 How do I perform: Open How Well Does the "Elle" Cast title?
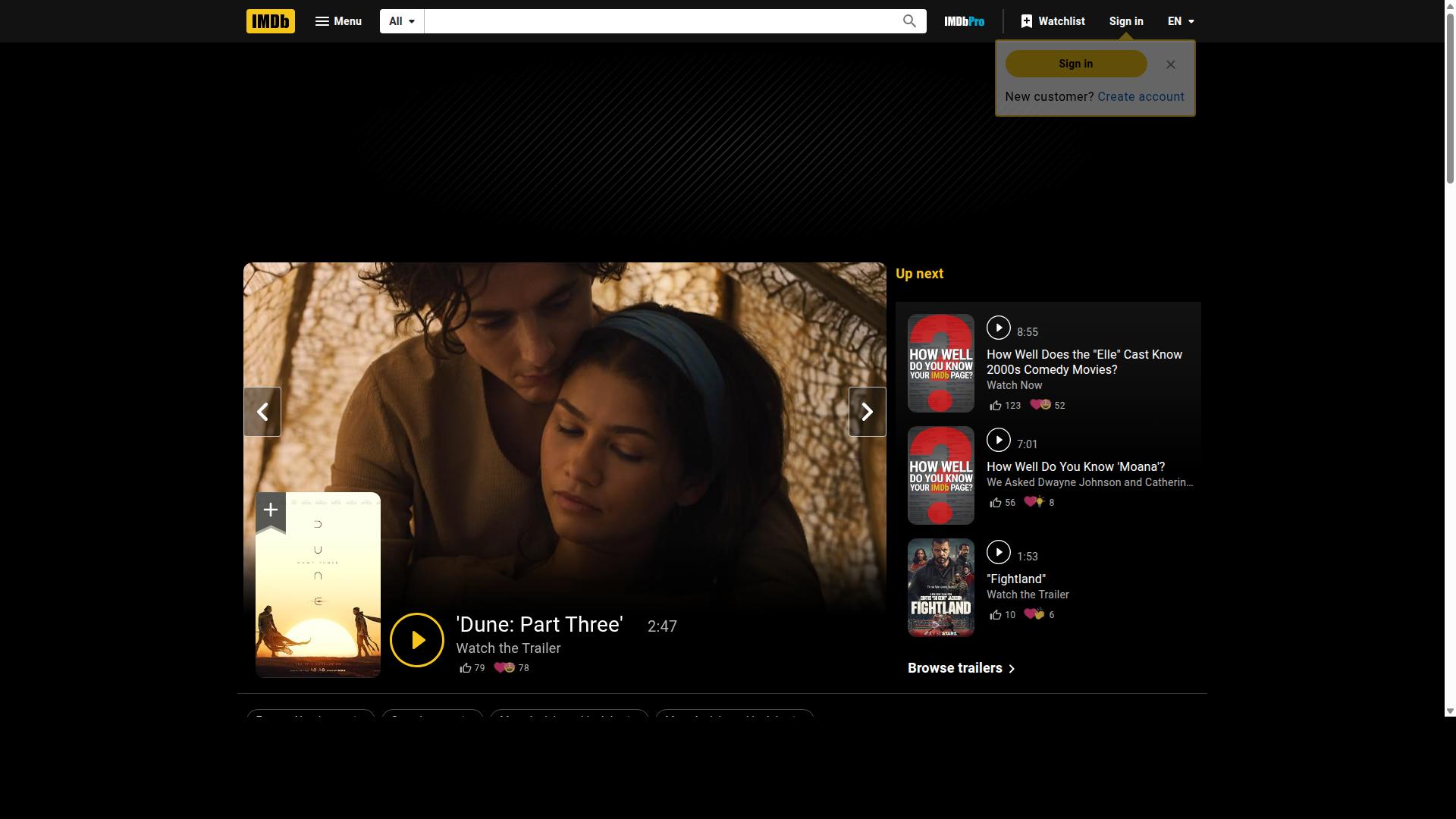[1084, 362]
